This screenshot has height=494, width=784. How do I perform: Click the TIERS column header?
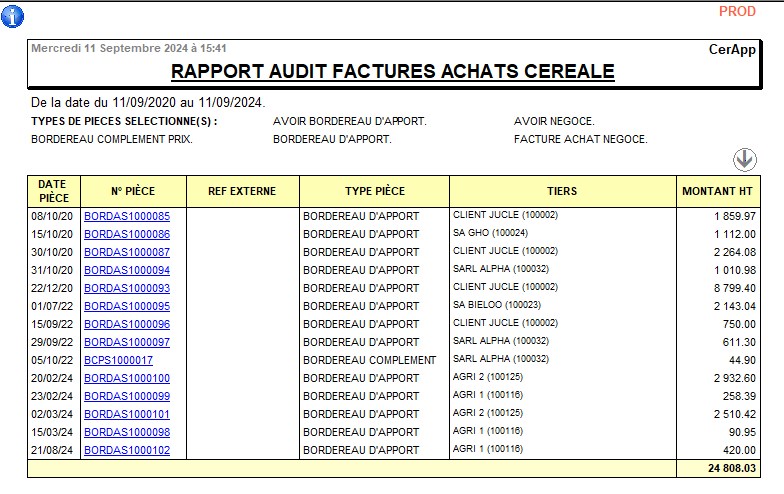562,191
